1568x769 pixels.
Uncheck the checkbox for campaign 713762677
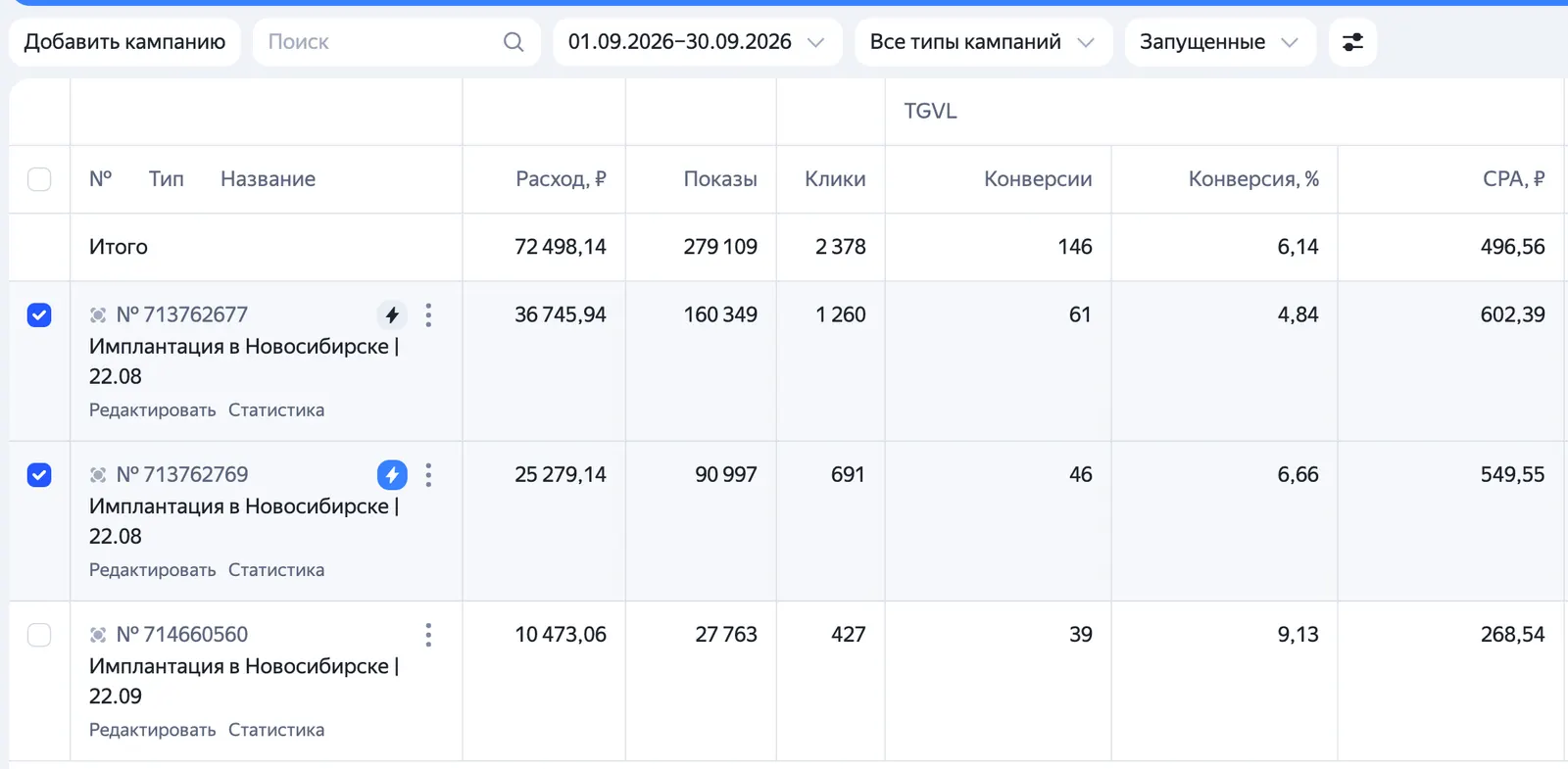coord(39,314)
